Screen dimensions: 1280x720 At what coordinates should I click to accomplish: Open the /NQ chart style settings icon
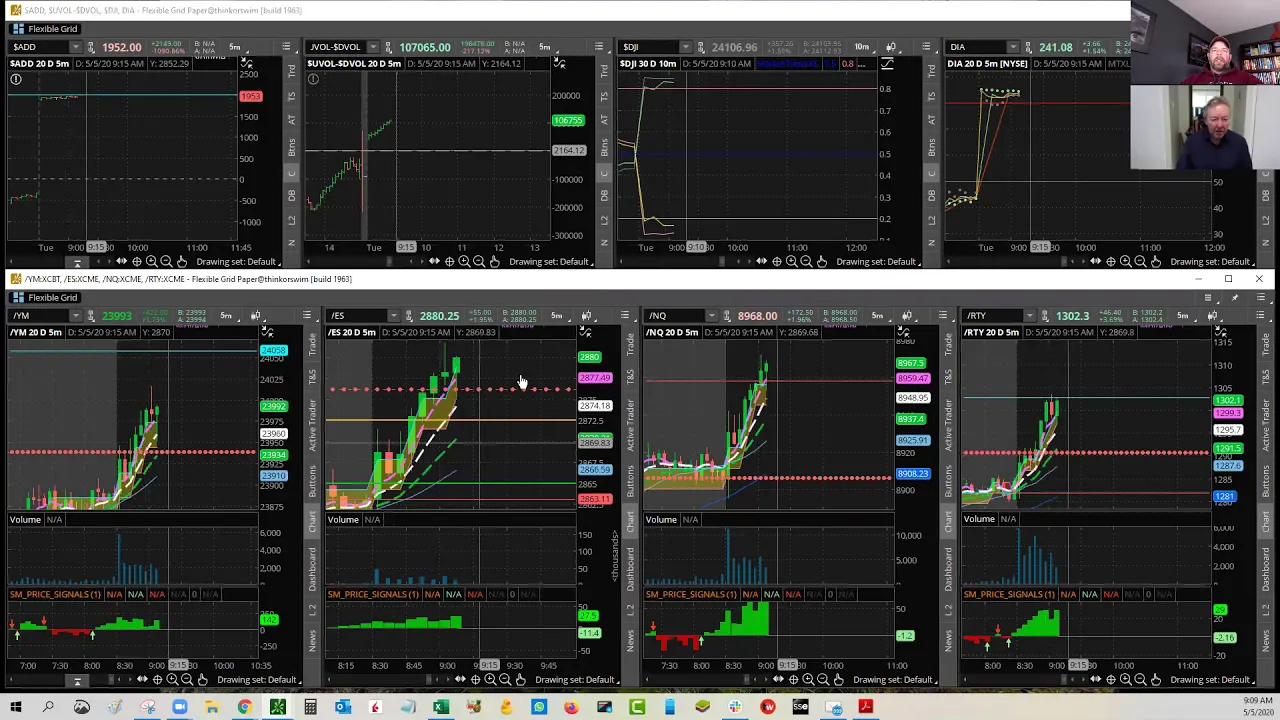click(906, 316)
